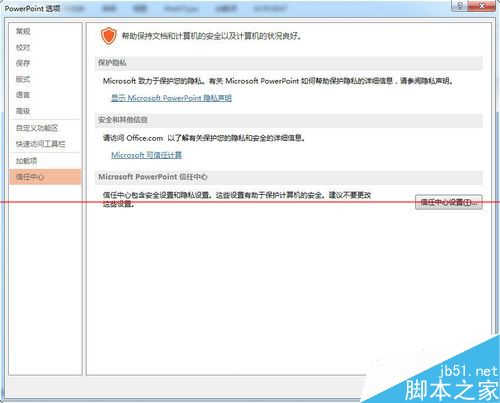Open the 校对 options category

pos(45,47)
